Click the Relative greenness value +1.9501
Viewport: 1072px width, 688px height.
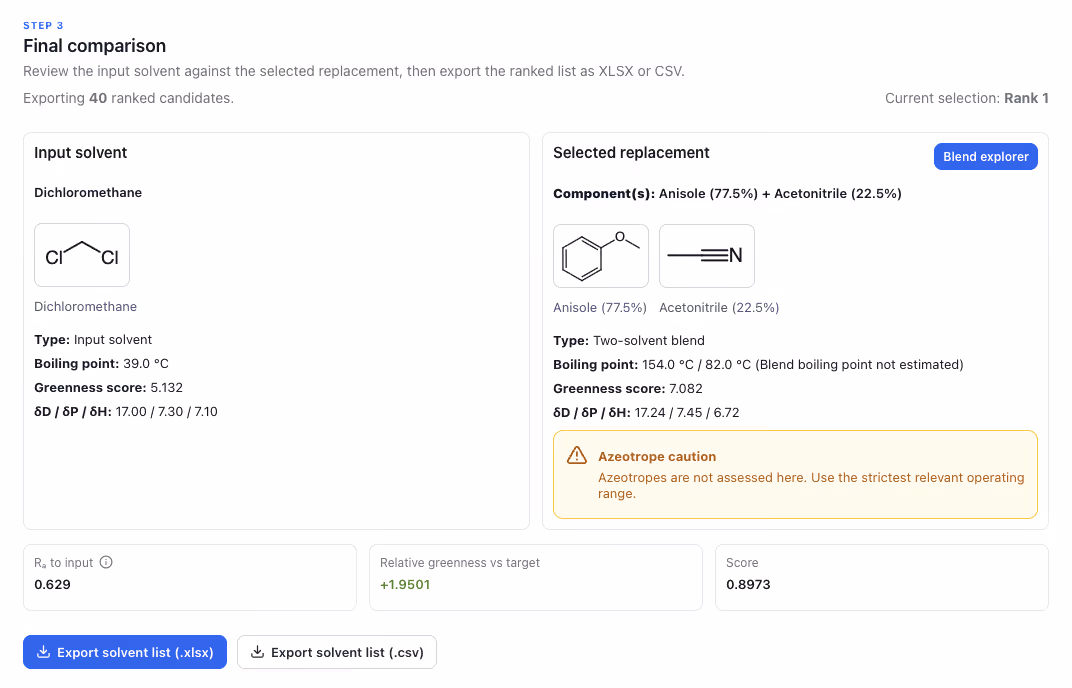(405, 585)
